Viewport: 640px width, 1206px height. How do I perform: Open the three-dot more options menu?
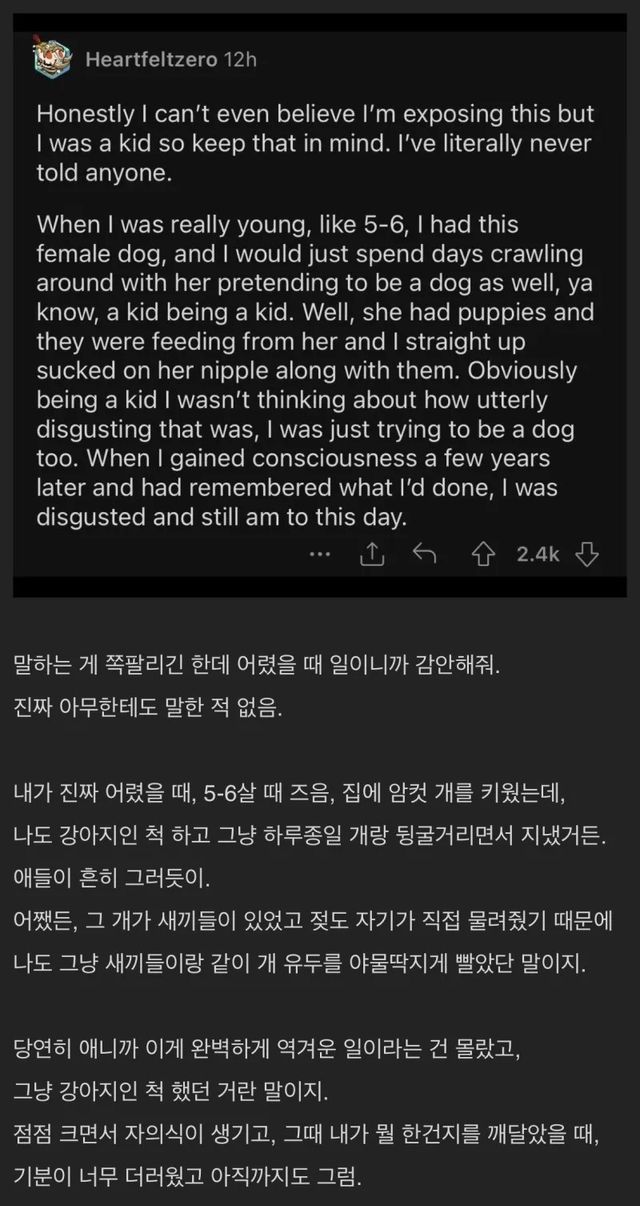[x=319, y=553]
